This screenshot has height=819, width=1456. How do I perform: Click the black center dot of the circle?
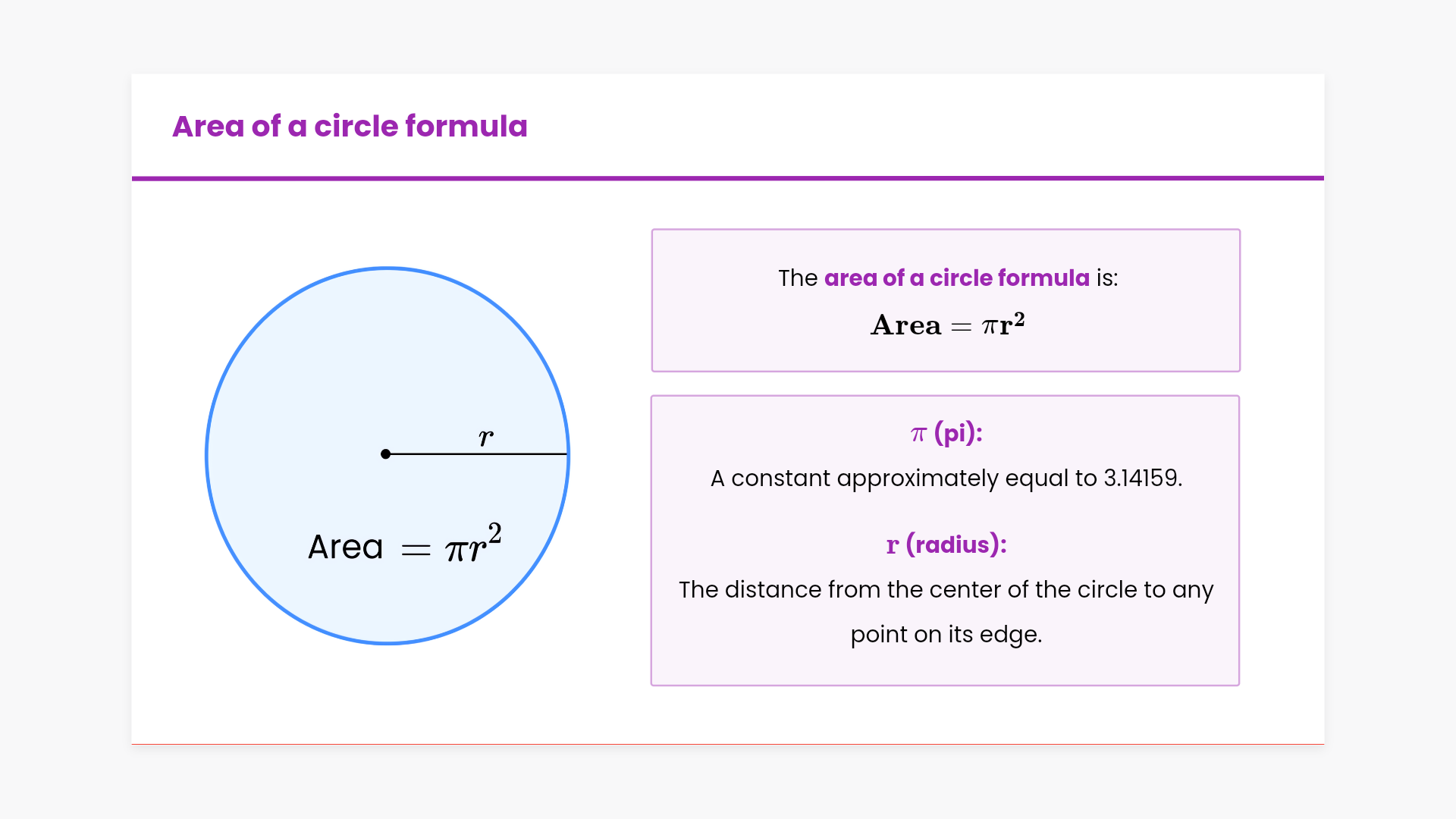tap(386, 454)
